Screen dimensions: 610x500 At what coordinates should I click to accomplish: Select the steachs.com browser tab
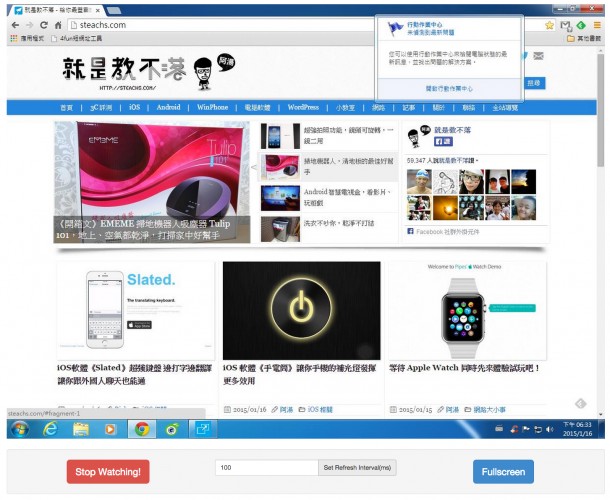tap(57, 10)
